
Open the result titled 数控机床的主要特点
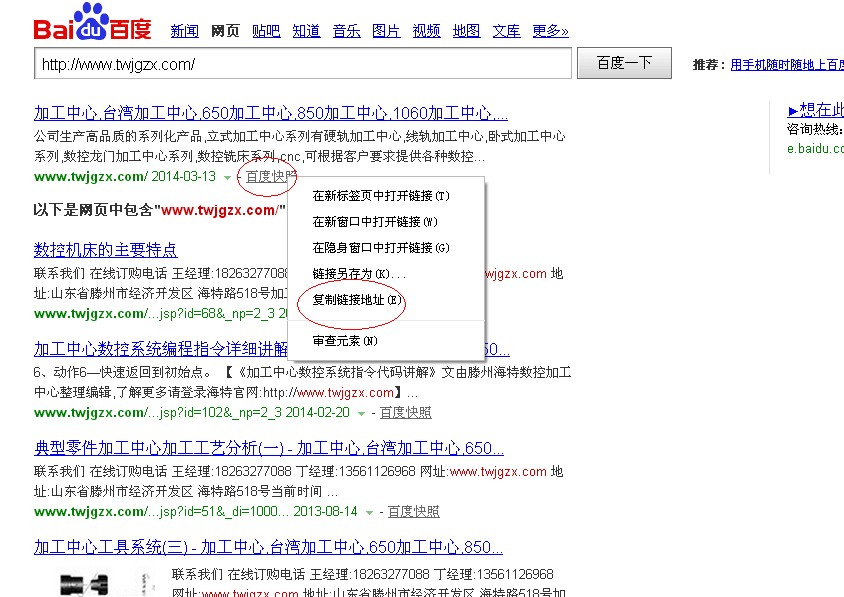click(x=106, y=250)
